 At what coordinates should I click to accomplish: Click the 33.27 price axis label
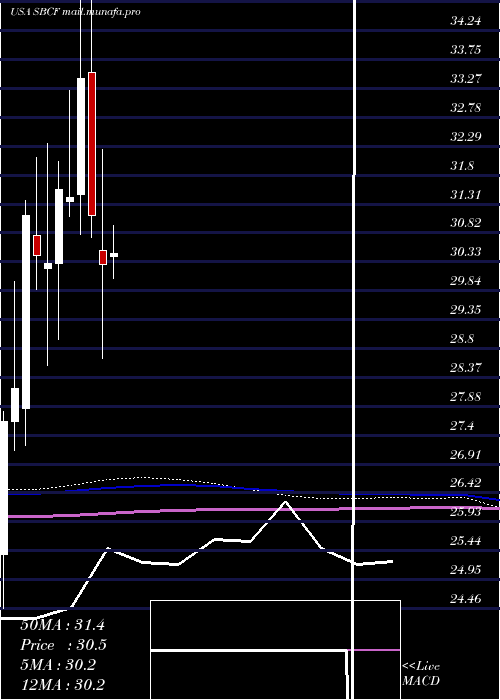466,79
